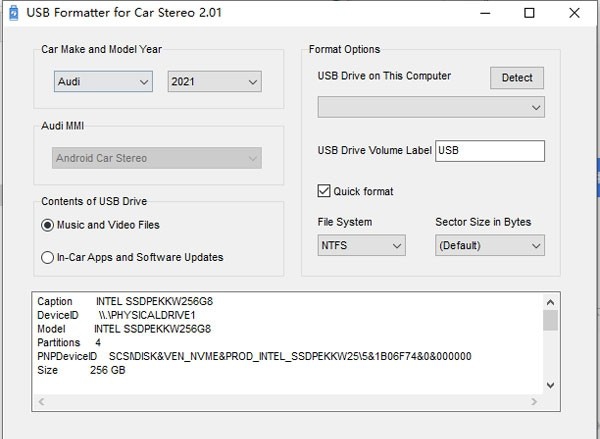Click the vertical scrollbar thumb in info box

550,320
